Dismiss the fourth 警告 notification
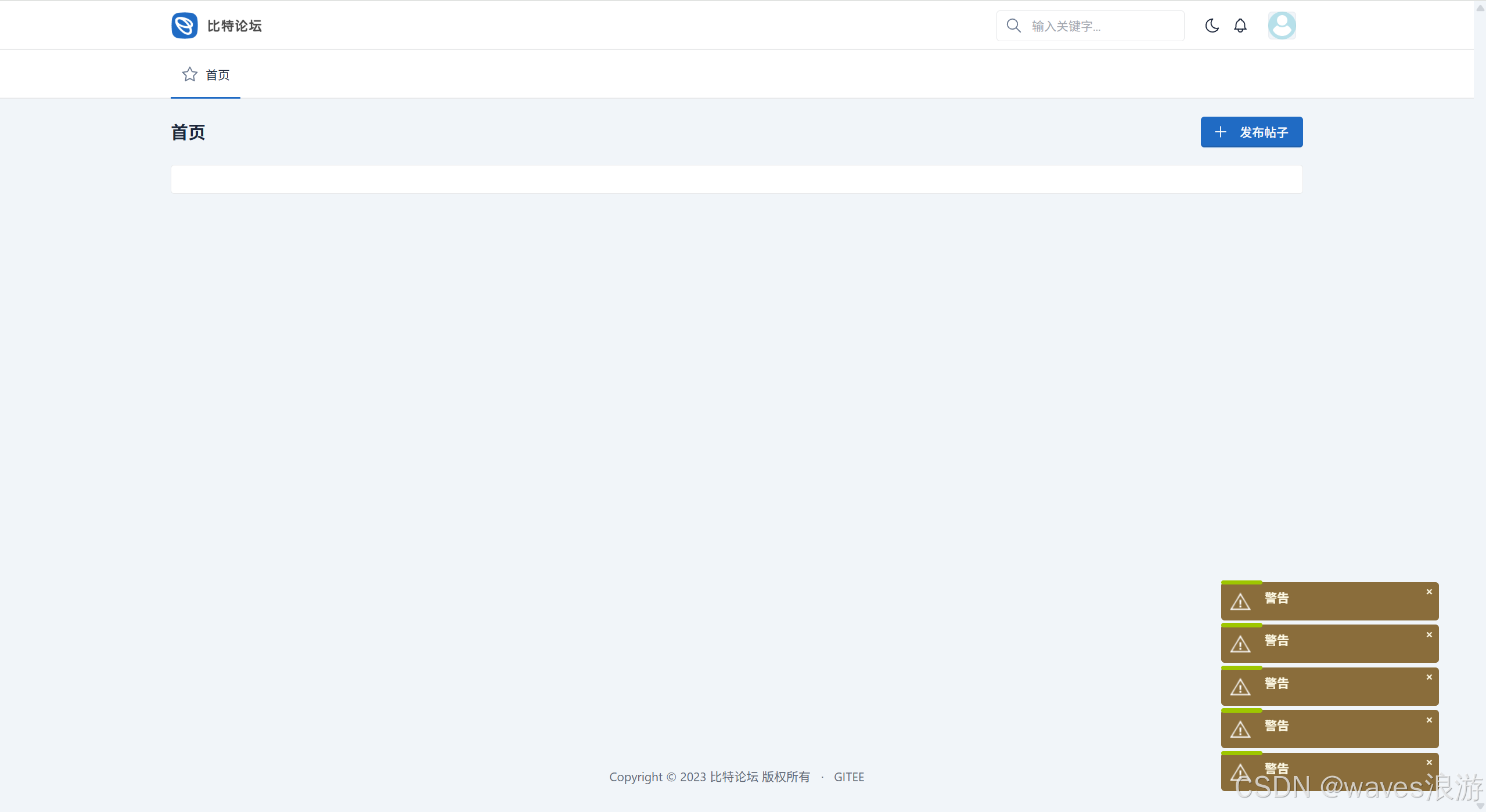The image size is (1486, 812). [1429, 720]
